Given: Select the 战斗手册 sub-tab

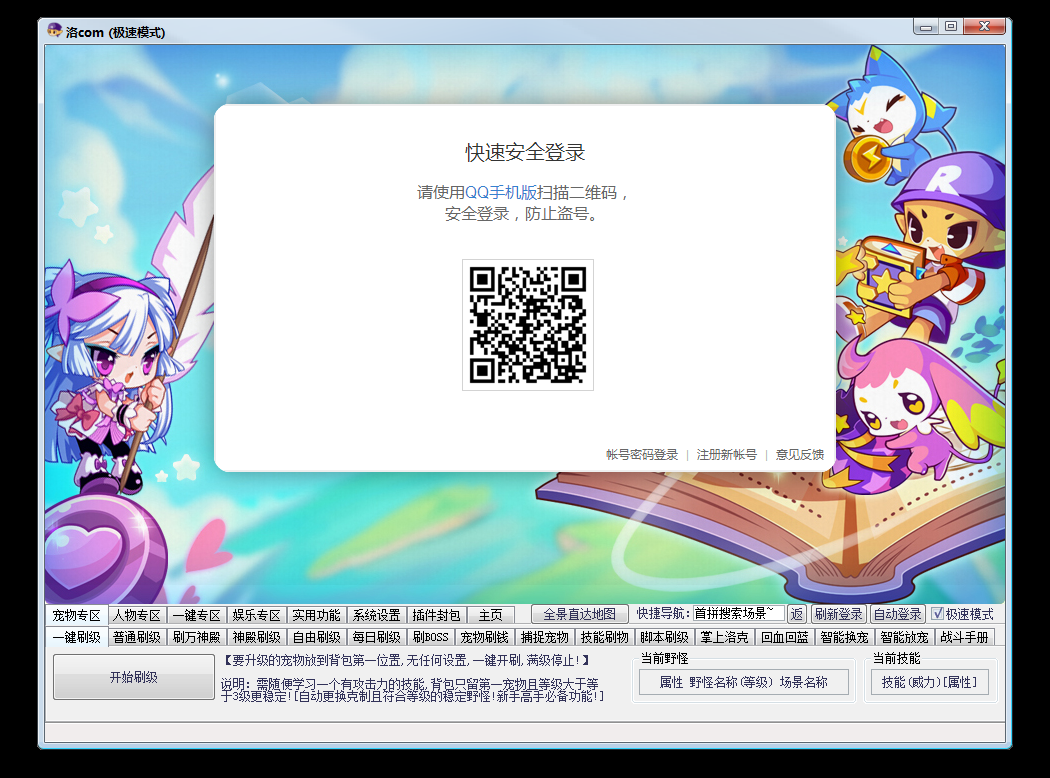Looking at the screenshot, I should (964, 637).
